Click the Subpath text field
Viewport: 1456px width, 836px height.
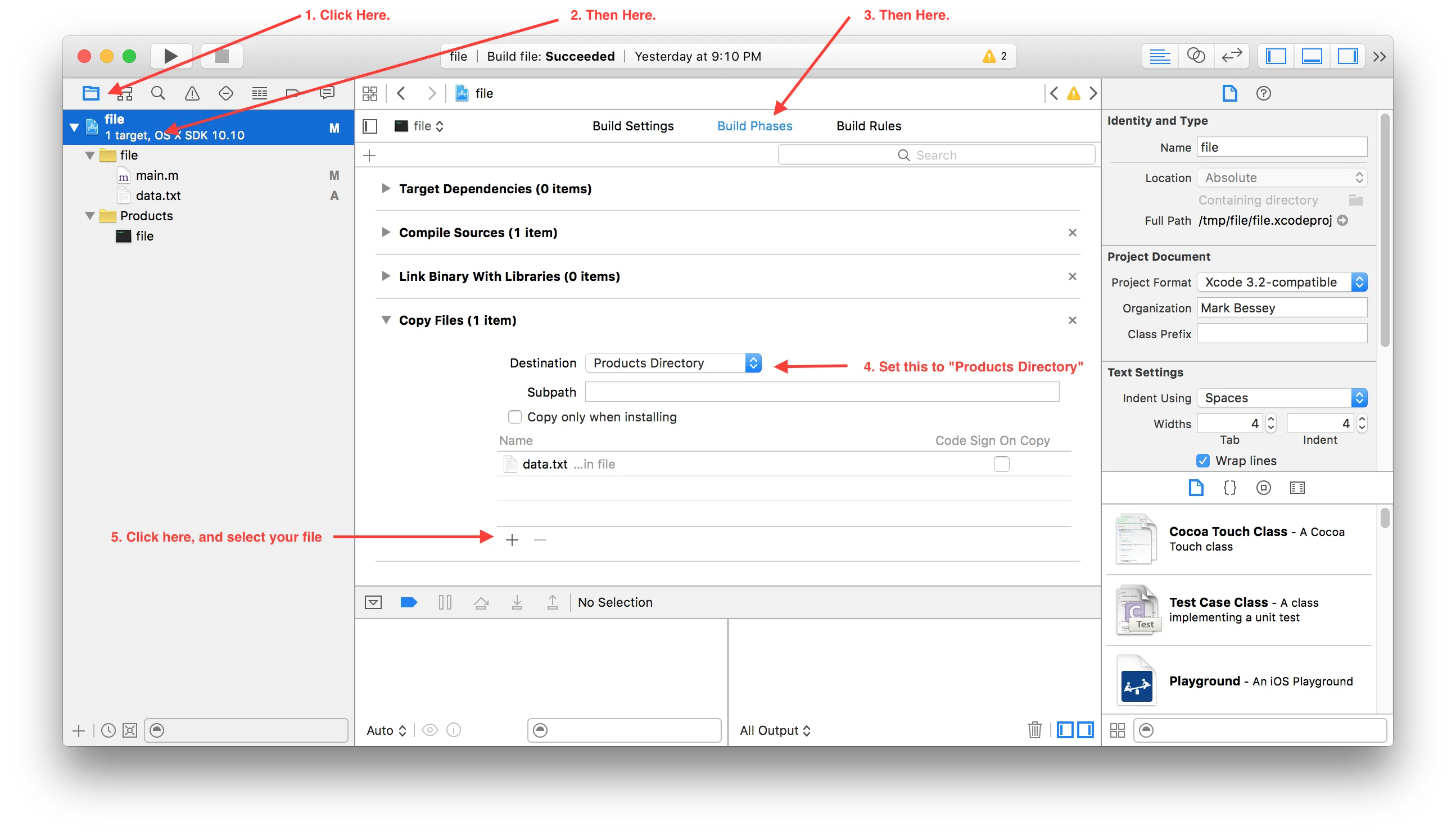[x=821, y=392]
